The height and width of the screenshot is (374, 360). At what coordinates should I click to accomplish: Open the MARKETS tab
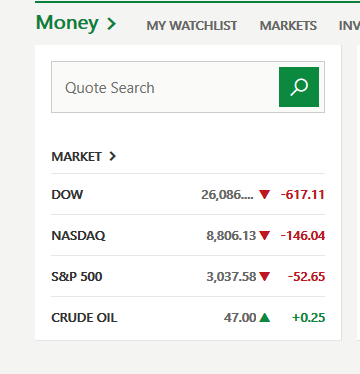tap(288, 26)
